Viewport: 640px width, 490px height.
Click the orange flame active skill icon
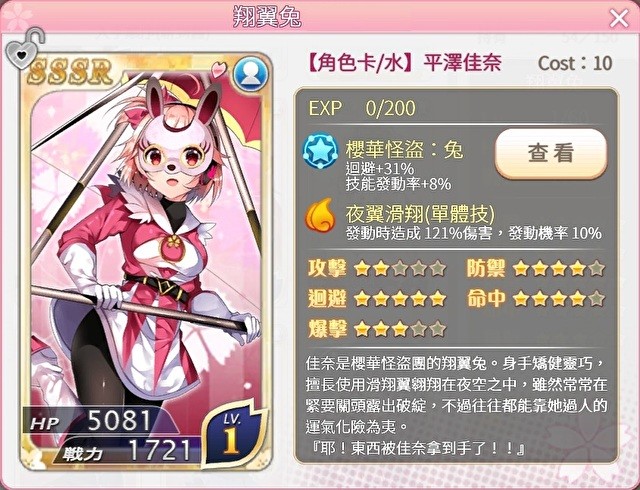point(320,215)
